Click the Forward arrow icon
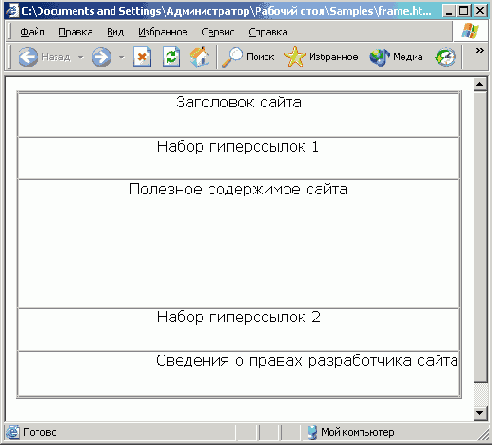 (102, 57)
